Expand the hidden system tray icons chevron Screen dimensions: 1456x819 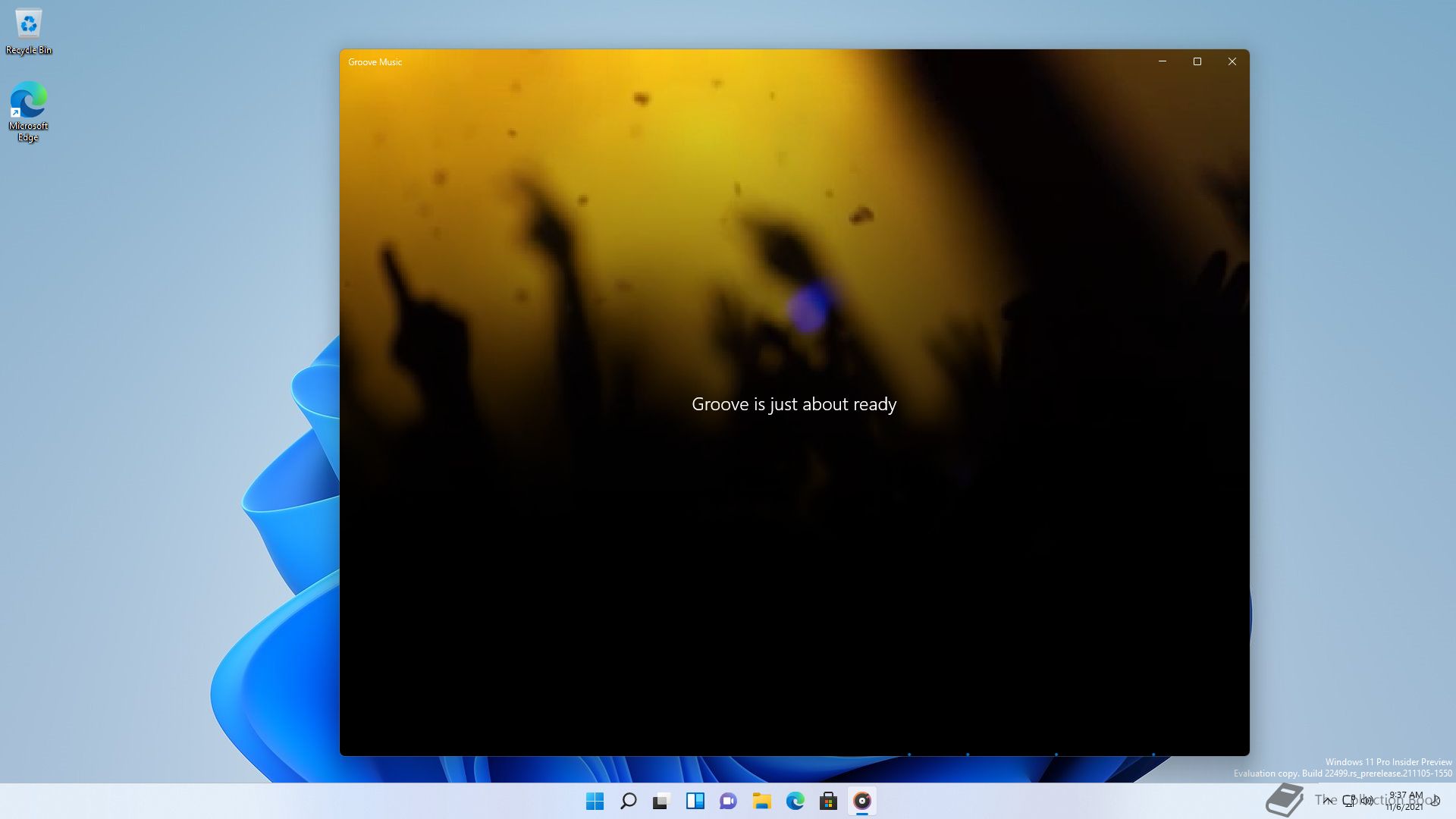1328,800
